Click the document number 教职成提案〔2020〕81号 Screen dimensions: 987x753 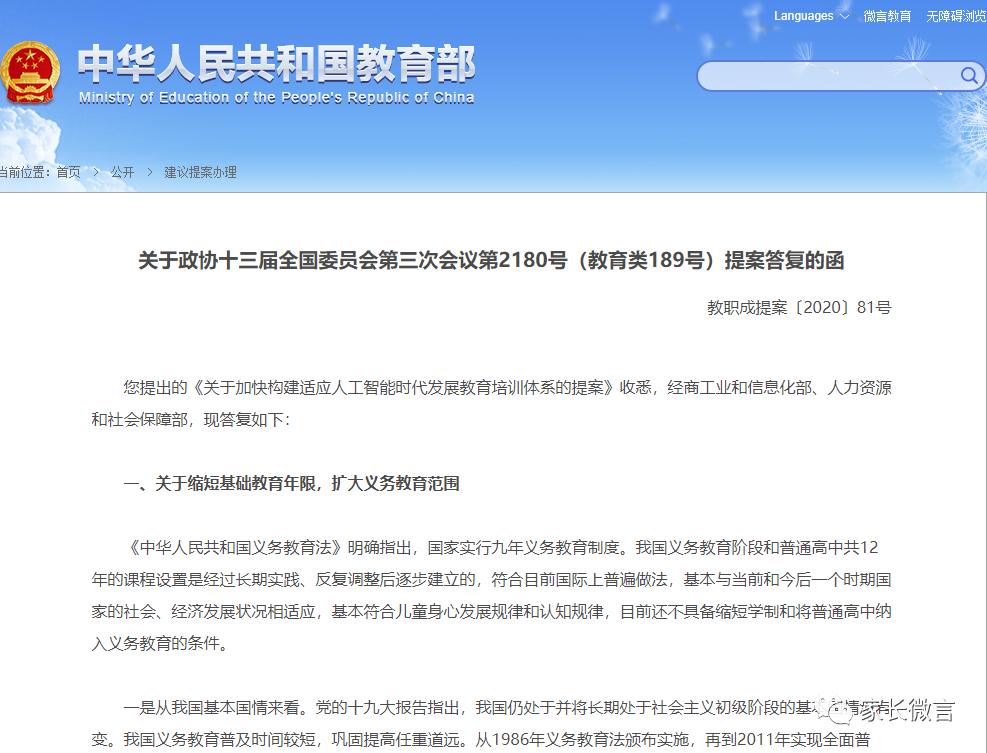point(799,307)
